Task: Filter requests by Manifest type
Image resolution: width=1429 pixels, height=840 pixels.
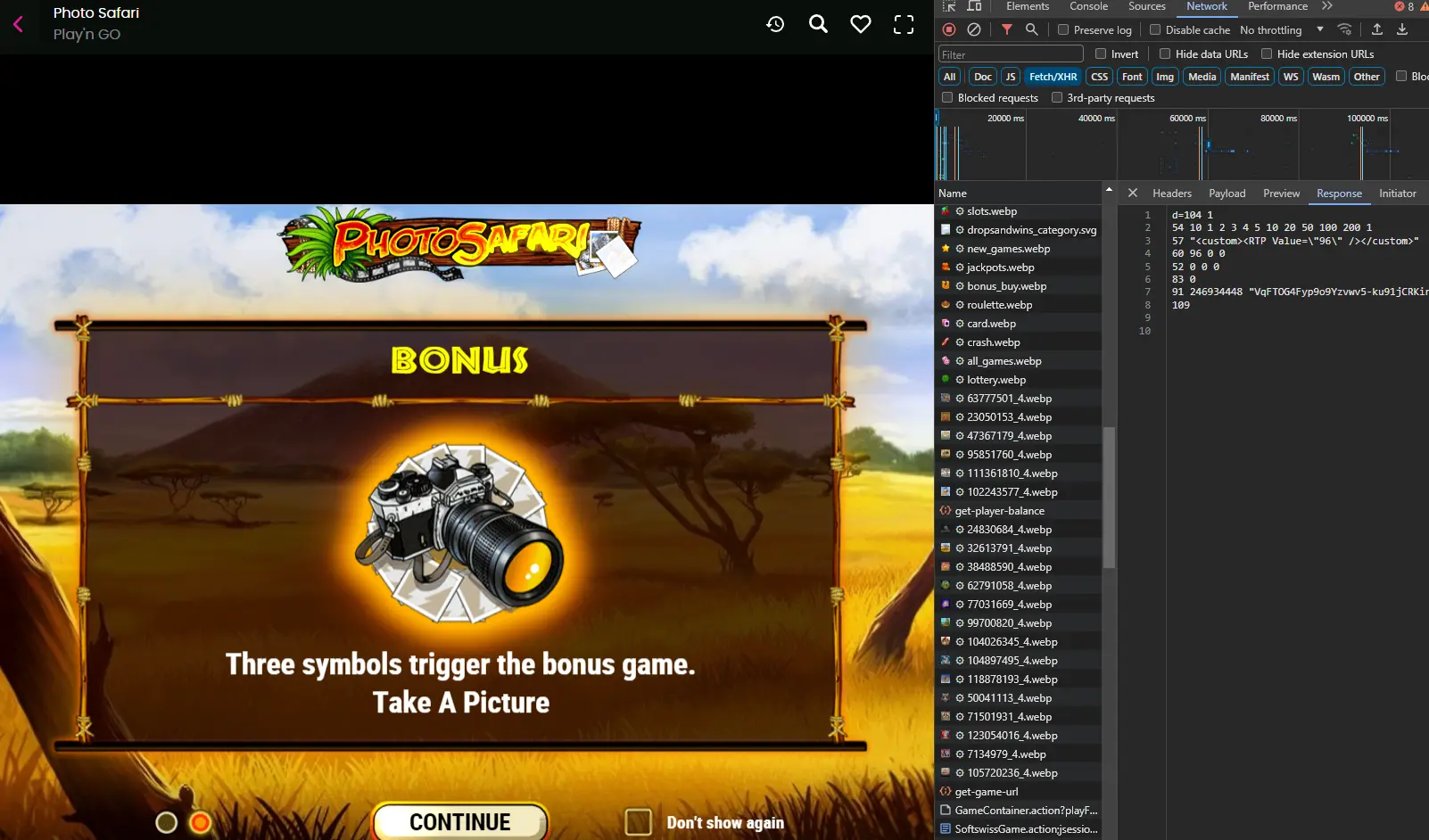Action: 1249,77
